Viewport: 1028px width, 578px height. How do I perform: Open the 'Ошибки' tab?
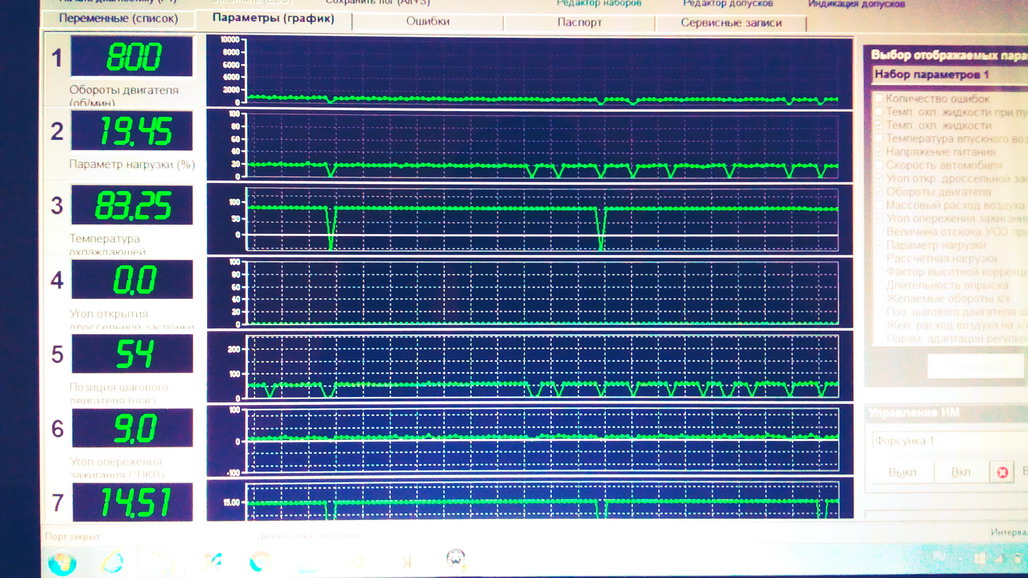427,21
